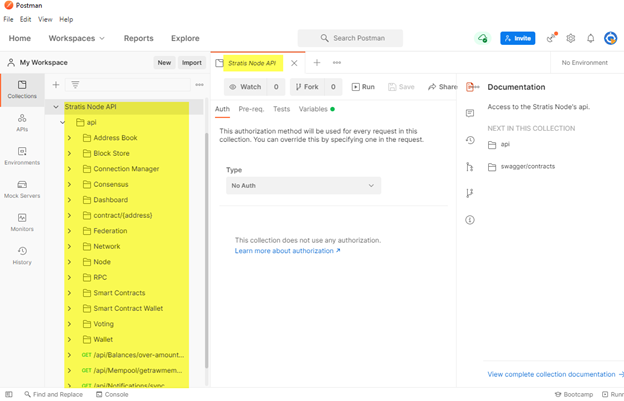Open the Environments sidebar section
The width and height of the screenshot is (624, 401).
[x=22, y=155]
